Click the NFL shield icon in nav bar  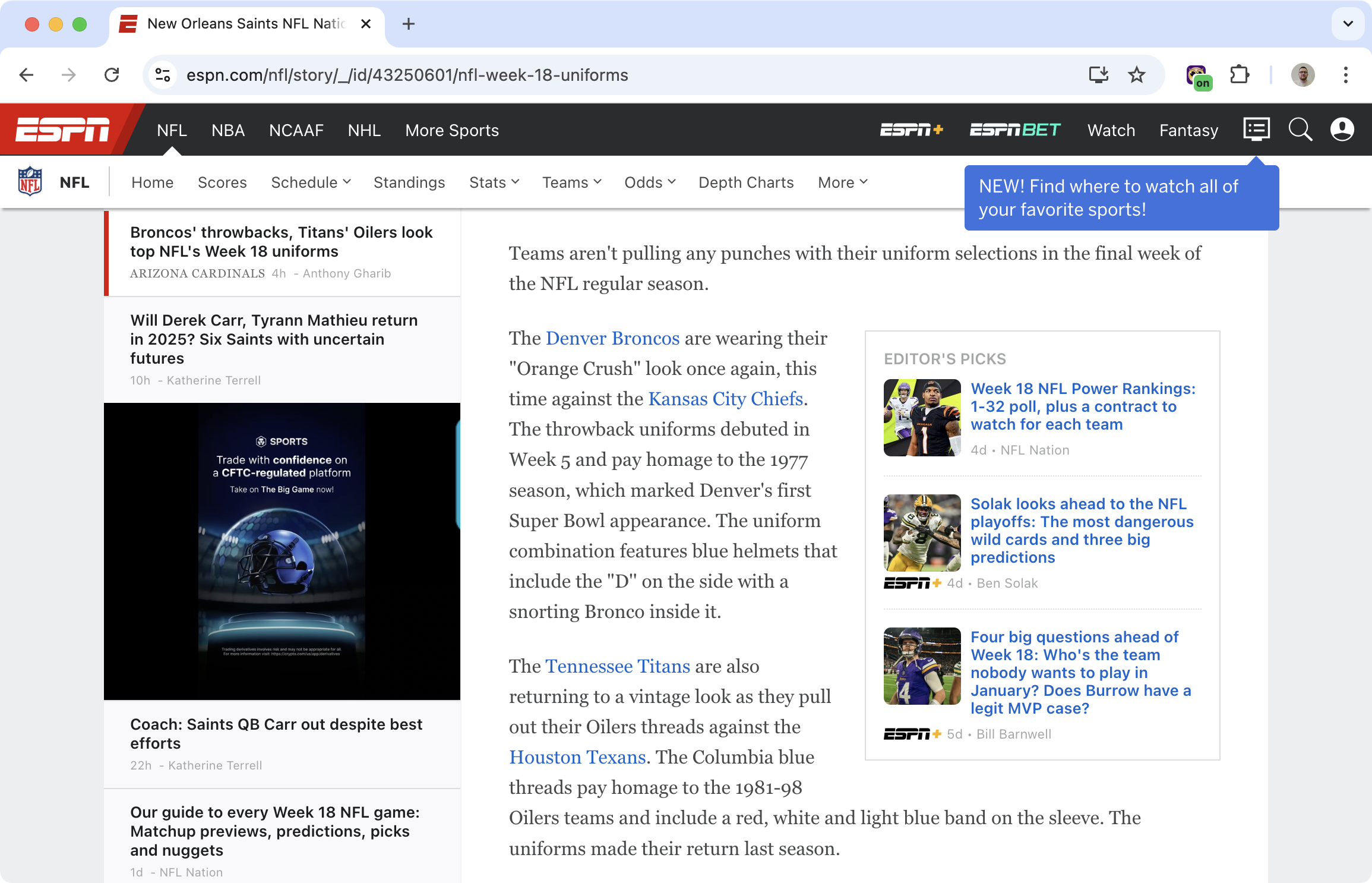tap(30, 181)
